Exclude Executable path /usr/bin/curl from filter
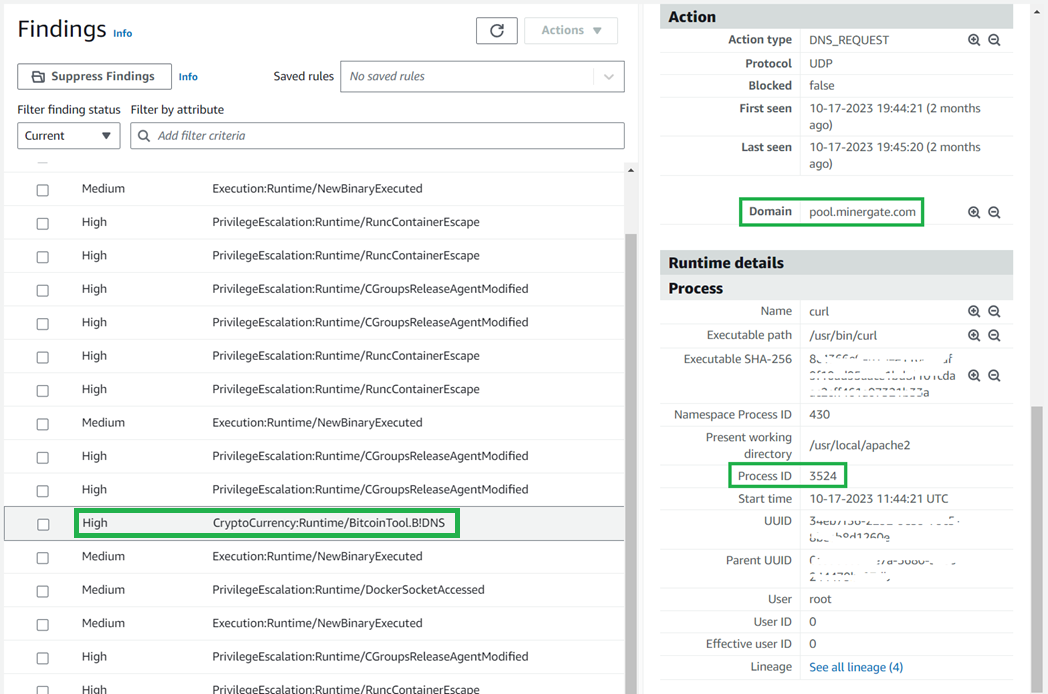1048x694 pixels. click(994, 335)
